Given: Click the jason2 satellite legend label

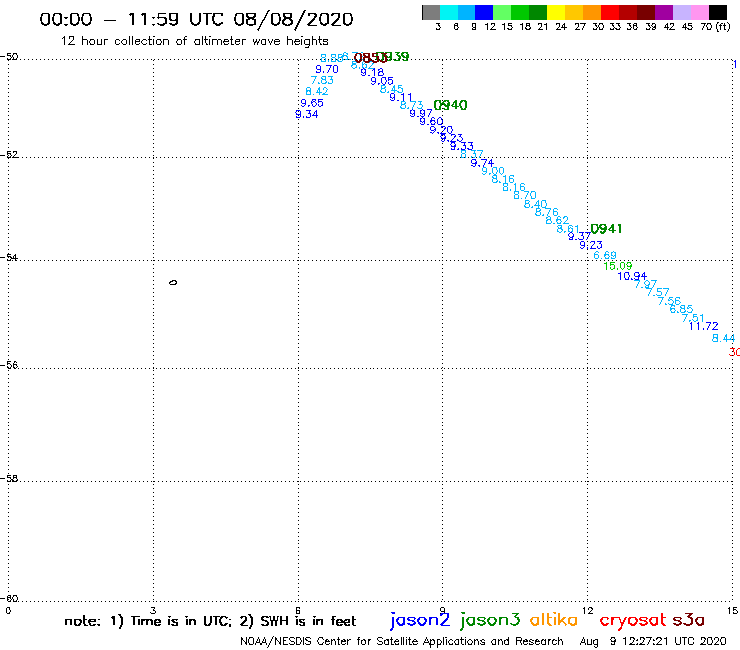Looking at the screenshot, I should (420, 620).
